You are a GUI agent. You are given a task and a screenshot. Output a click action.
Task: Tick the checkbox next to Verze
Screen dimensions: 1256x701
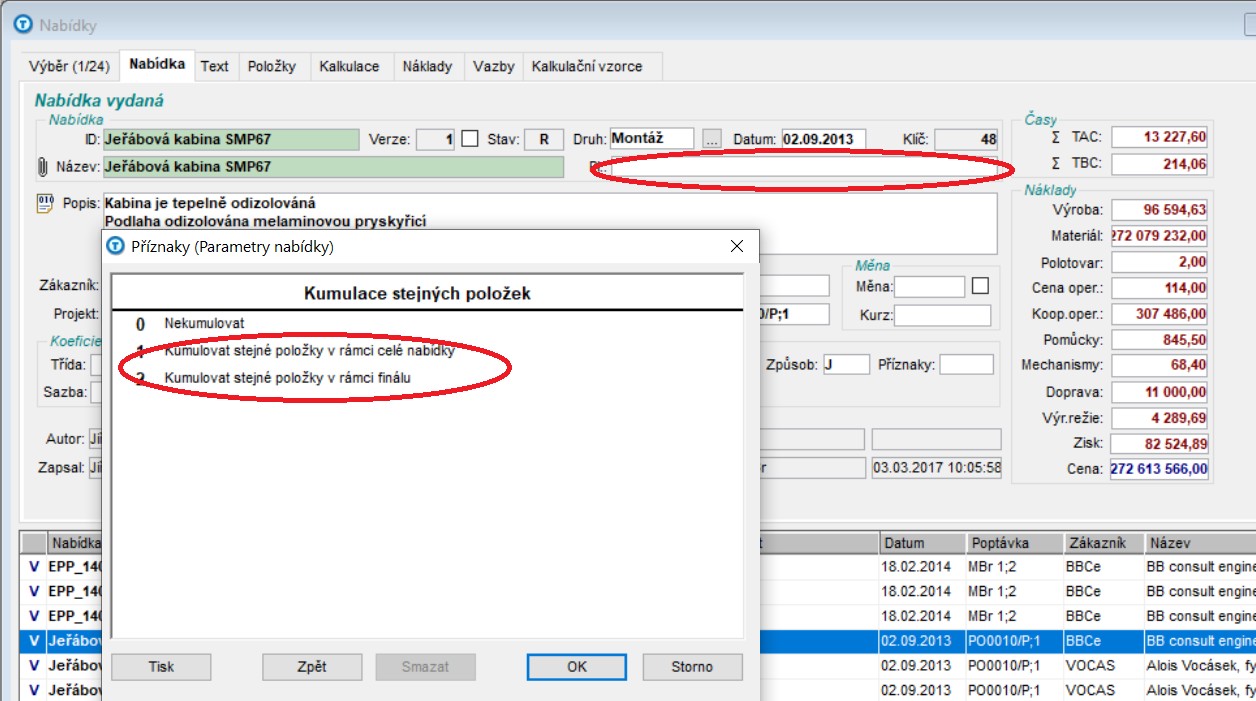469,139
